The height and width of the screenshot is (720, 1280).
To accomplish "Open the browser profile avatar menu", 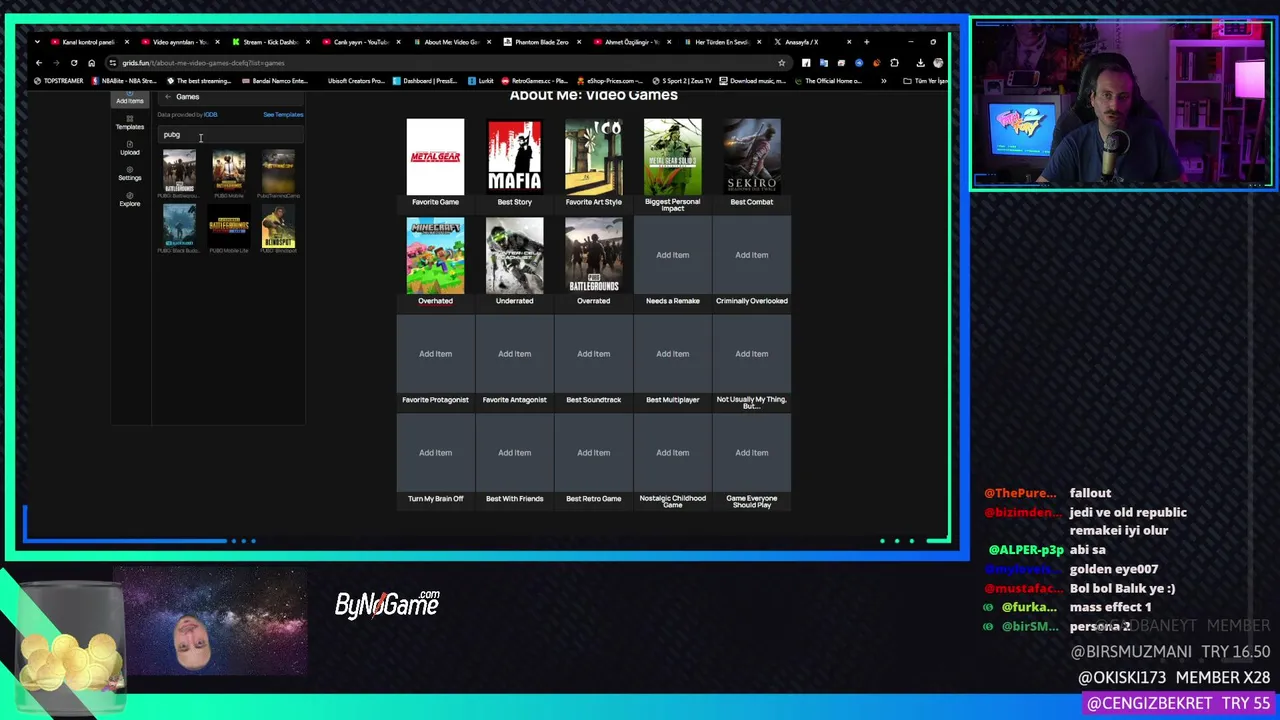I will pos(938,63).
